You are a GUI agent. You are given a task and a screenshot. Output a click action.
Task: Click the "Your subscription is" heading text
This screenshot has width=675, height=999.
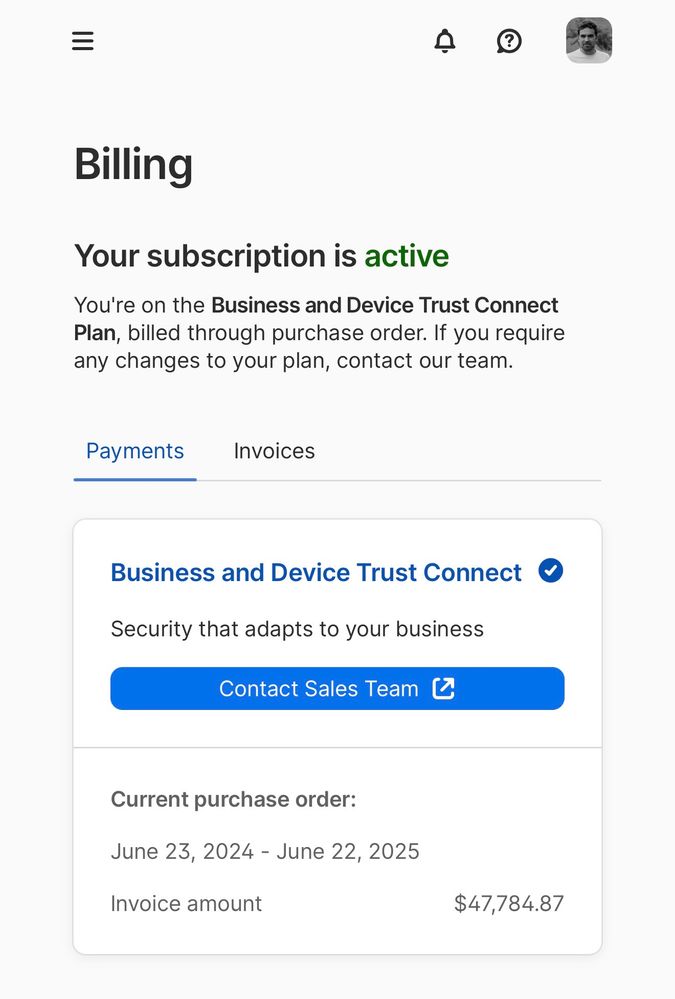tap(215, 256)
